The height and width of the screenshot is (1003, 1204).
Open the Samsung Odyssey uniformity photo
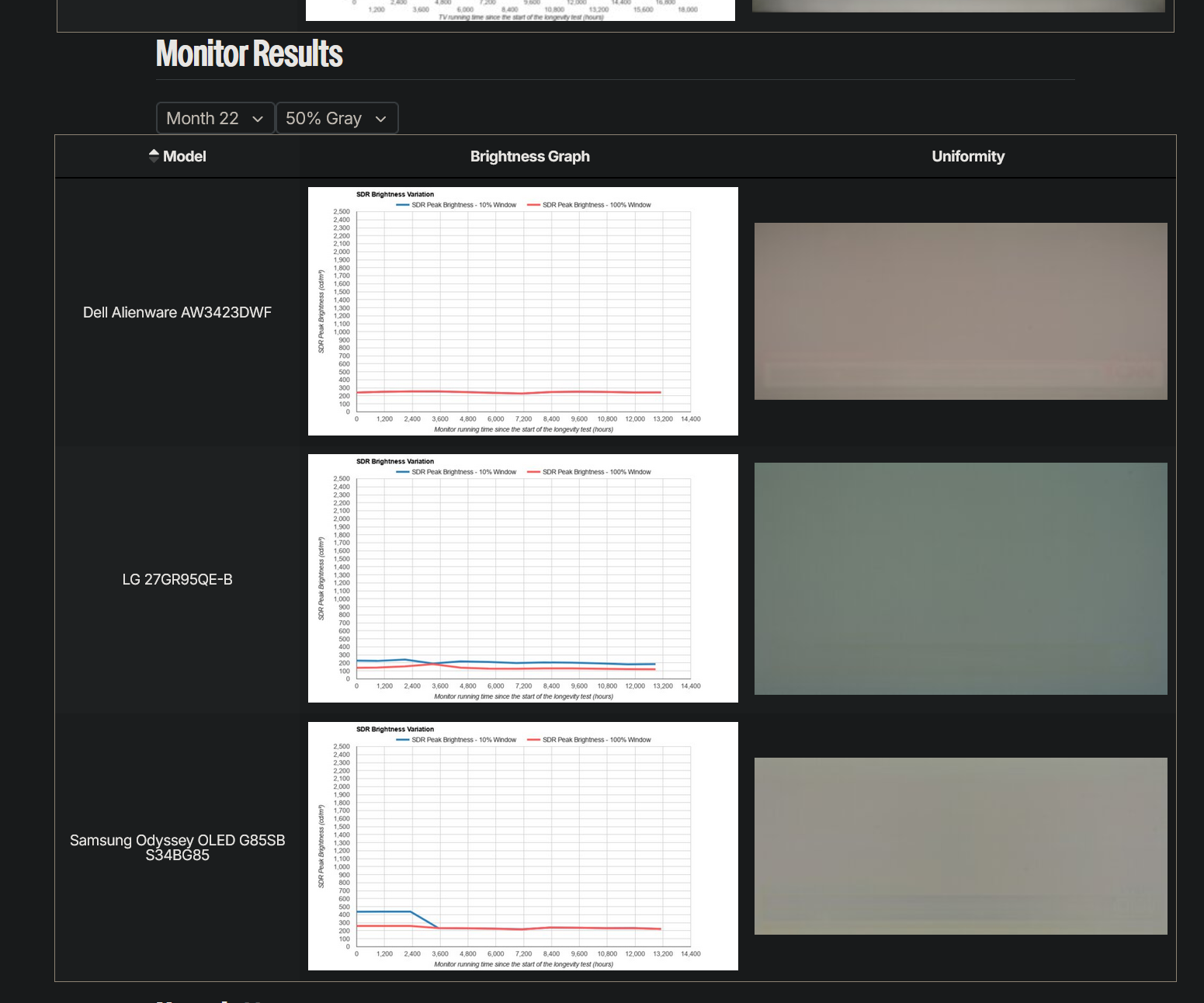(960, 845)
